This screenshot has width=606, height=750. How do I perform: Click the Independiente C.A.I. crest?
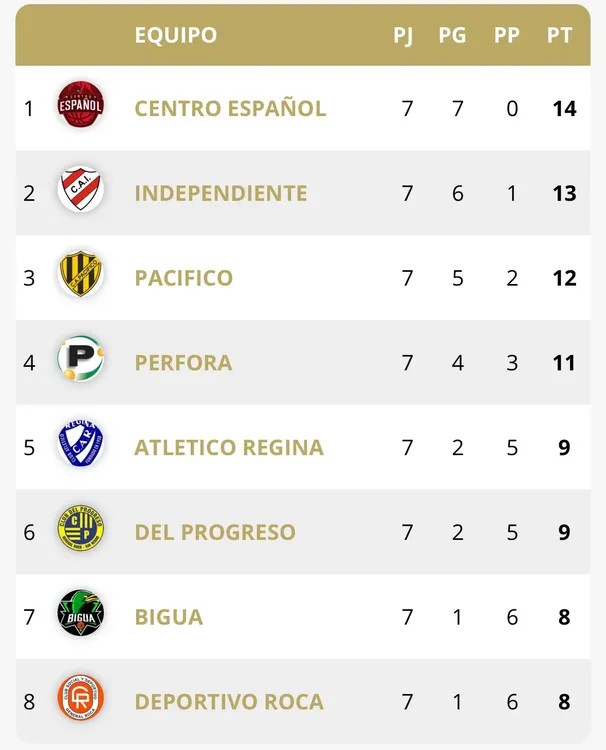pyautogui.click(x=81, y=190)
